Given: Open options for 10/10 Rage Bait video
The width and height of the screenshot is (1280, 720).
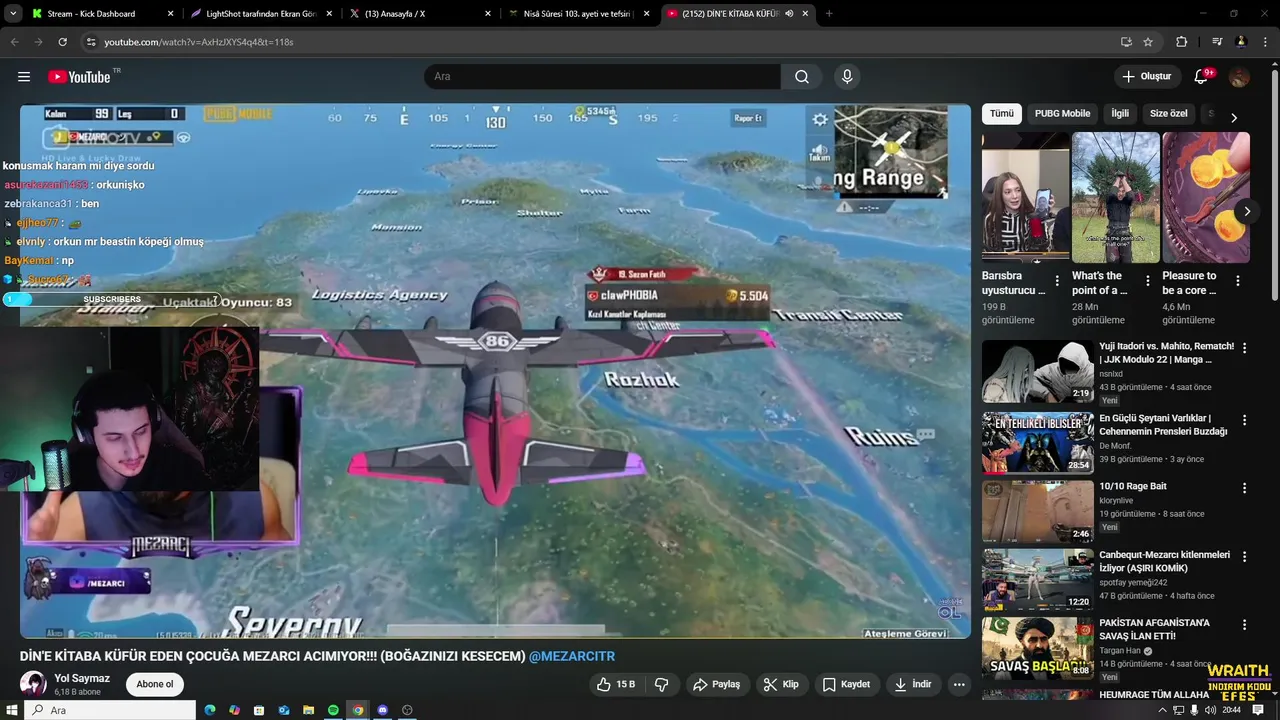Looking at the screenshot, I should pos(1244,488).
